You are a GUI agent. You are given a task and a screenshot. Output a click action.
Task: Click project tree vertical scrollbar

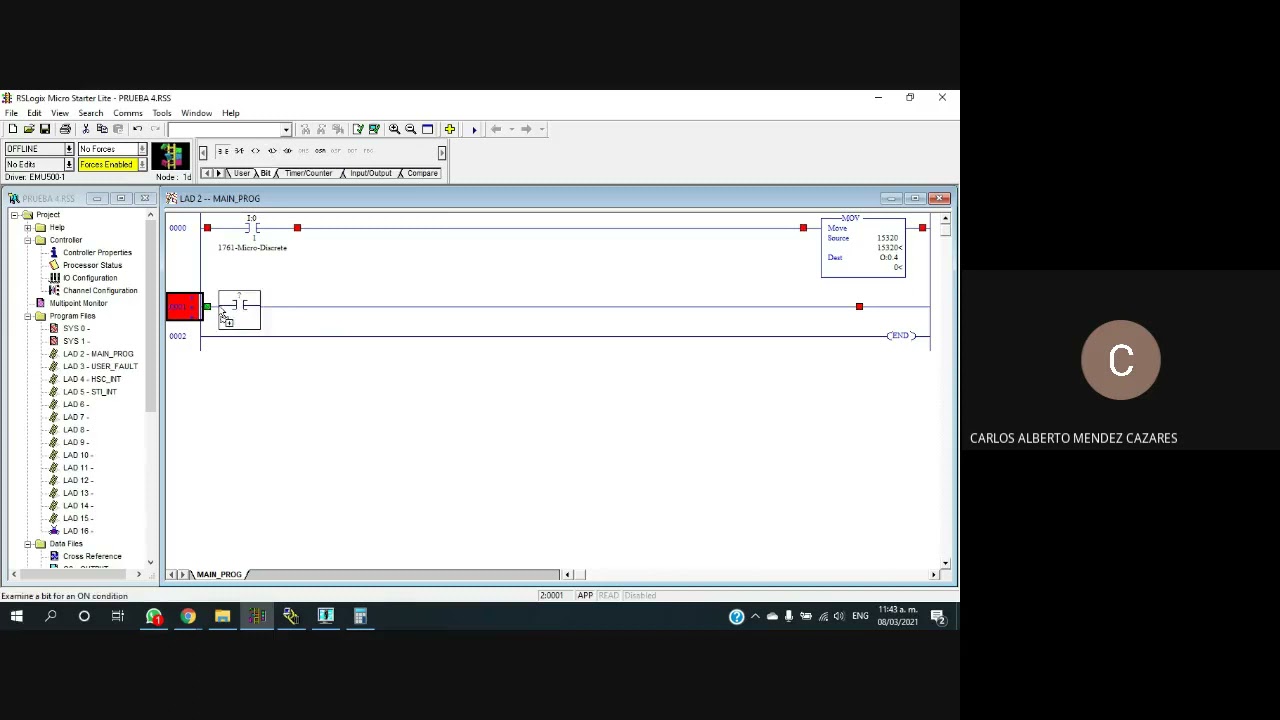(x=151, y=388)
